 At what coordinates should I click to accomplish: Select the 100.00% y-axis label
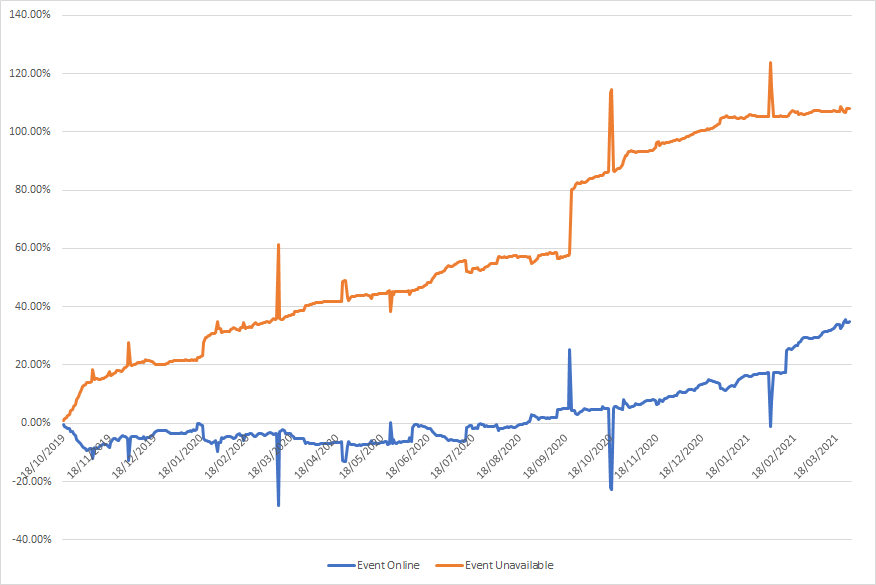[31, 132]
